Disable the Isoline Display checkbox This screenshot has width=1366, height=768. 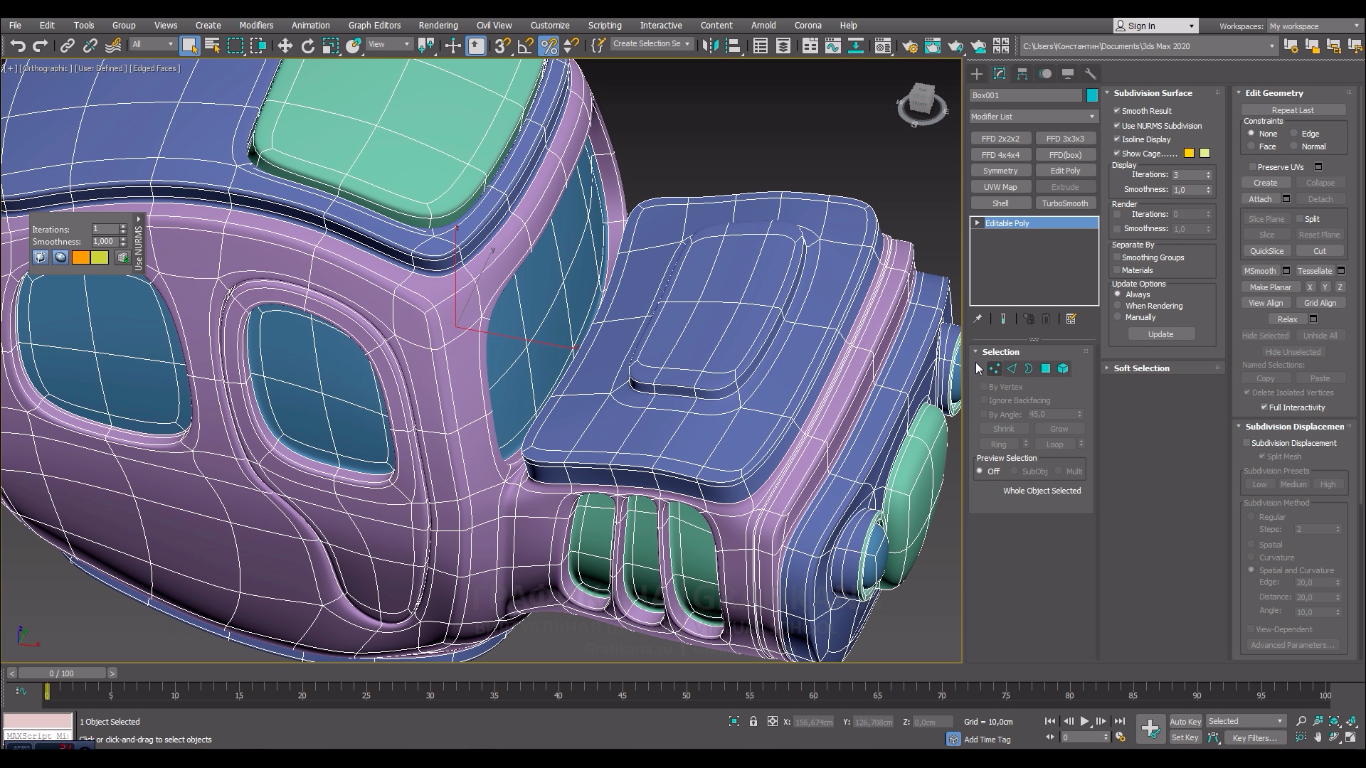point(1117,139)
